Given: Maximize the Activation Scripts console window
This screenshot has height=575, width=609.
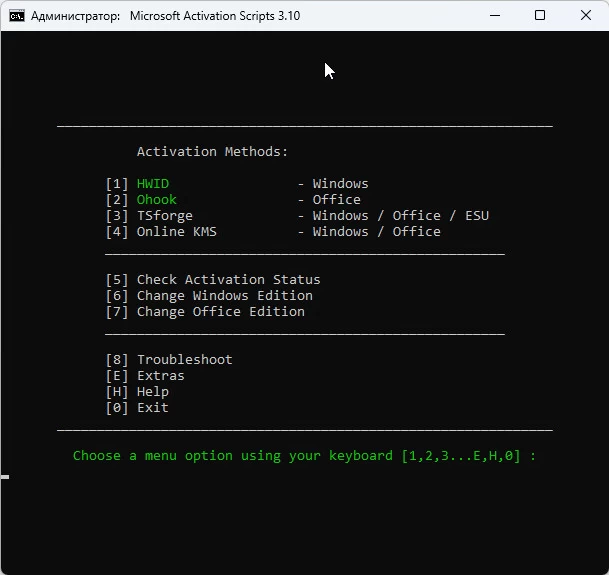Looking at the screenshot, I should pos(540,16).
